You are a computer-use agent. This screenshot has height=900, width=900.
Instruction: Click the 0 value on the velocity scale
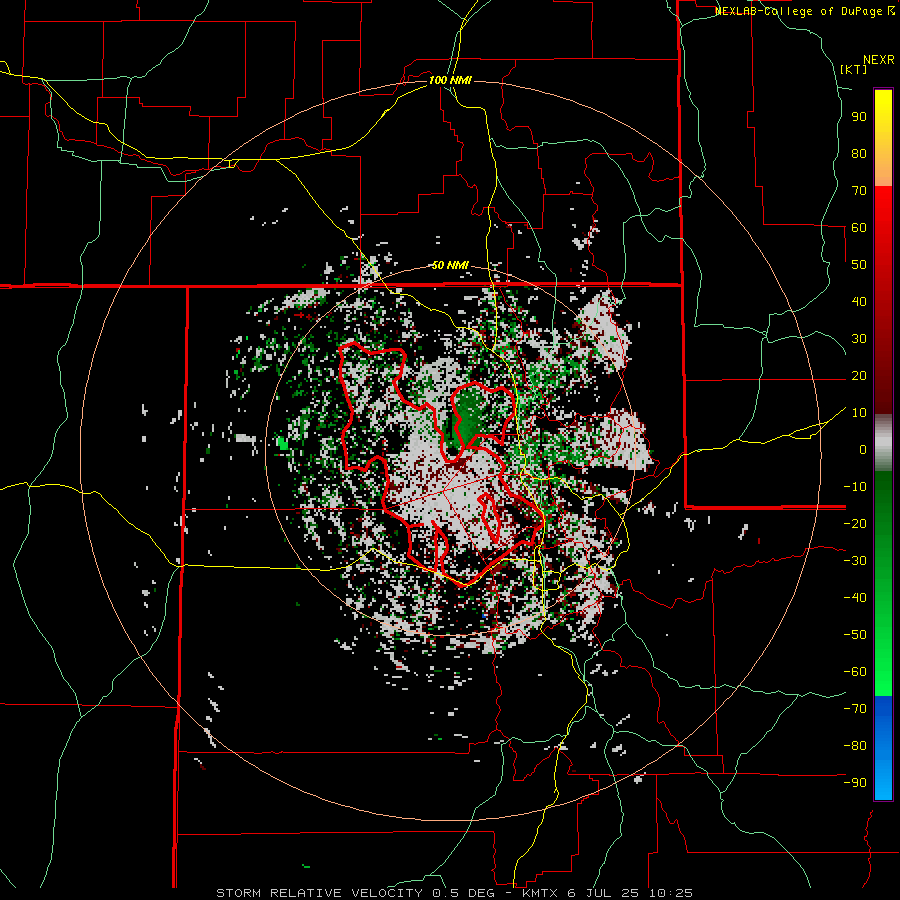pyautogui.click(x=863, y=449)
